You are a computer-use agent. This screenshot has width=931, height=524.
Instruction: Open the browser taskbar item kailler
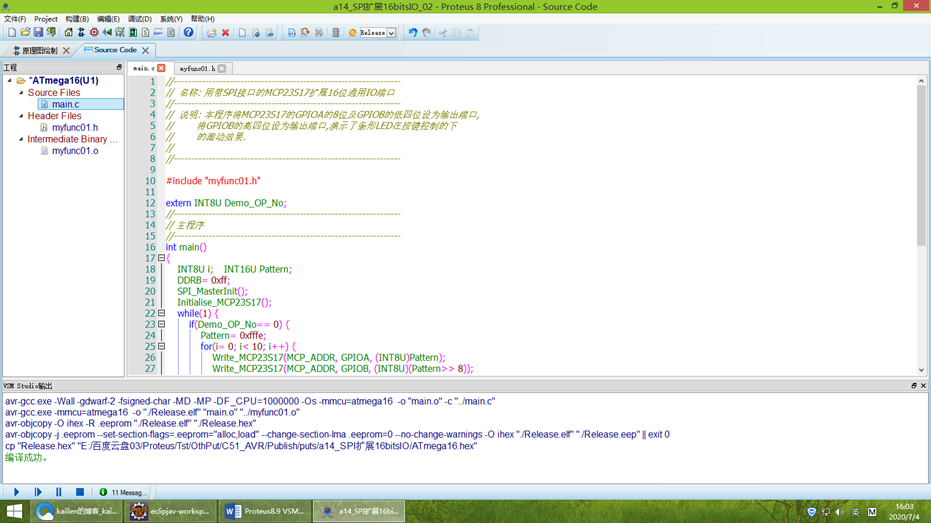tap(76, 511)
